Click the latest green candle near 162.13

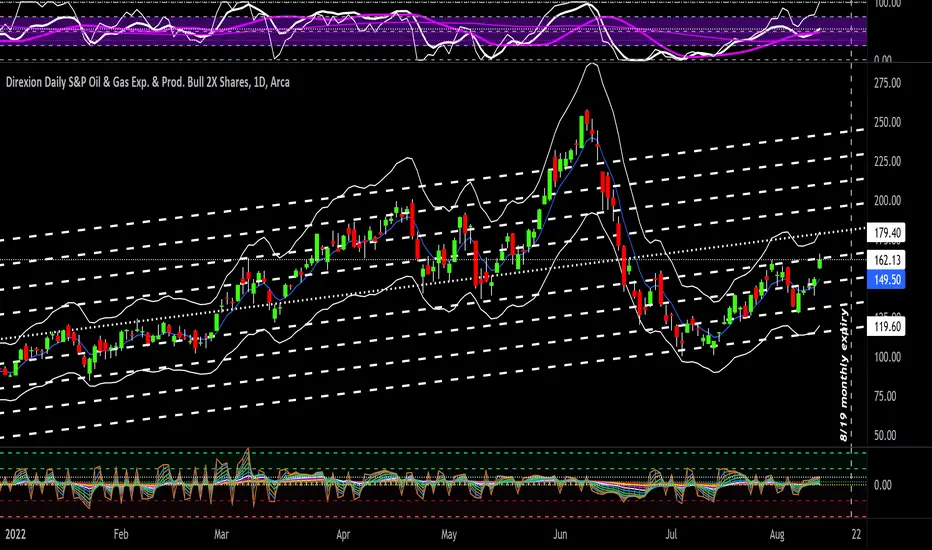click(820, 262)
